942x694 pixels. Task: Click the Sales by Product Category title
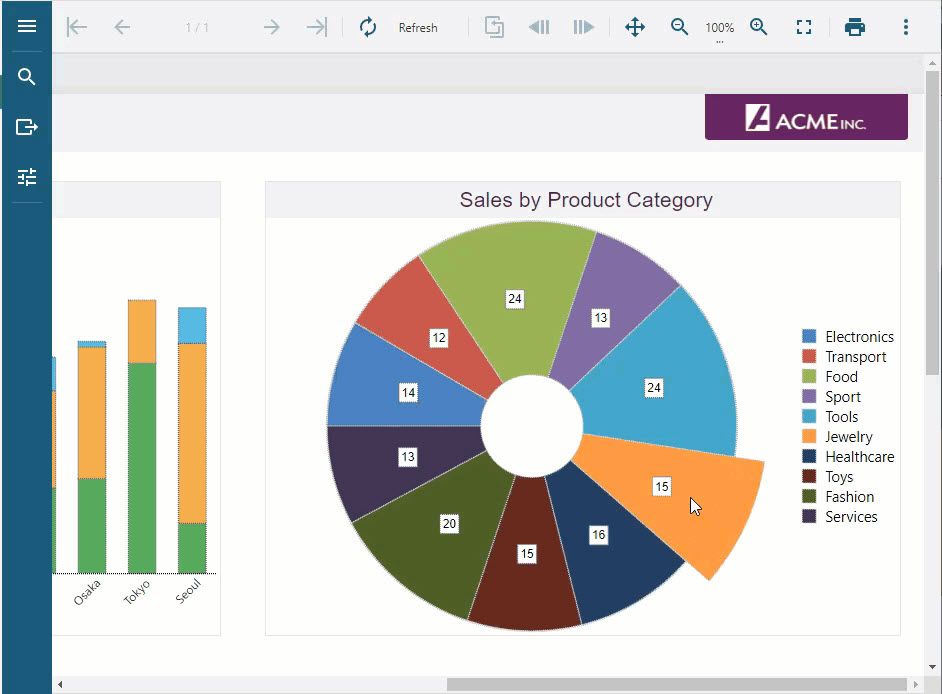click(586, 199)
